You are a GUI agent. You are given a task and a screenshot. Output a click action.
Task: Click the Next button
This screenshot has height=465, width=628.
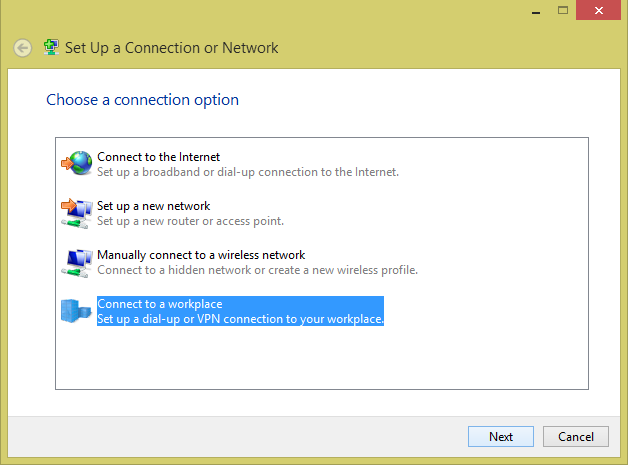501,437
